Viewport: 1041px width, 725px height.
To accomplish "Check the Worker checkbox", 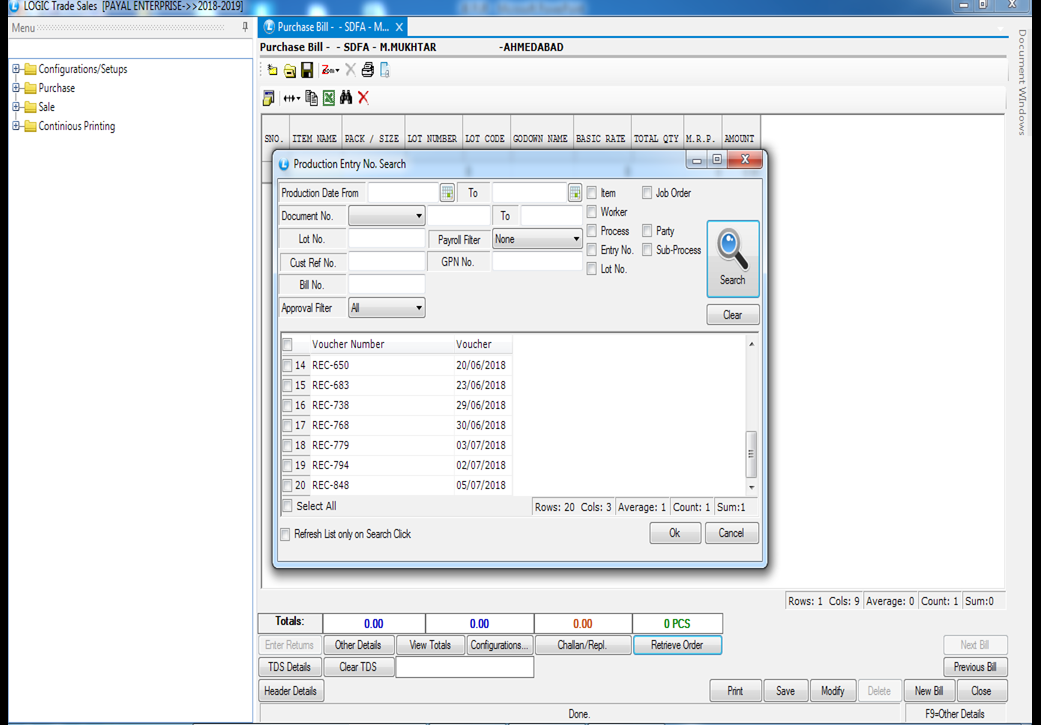I will point(592,212).
